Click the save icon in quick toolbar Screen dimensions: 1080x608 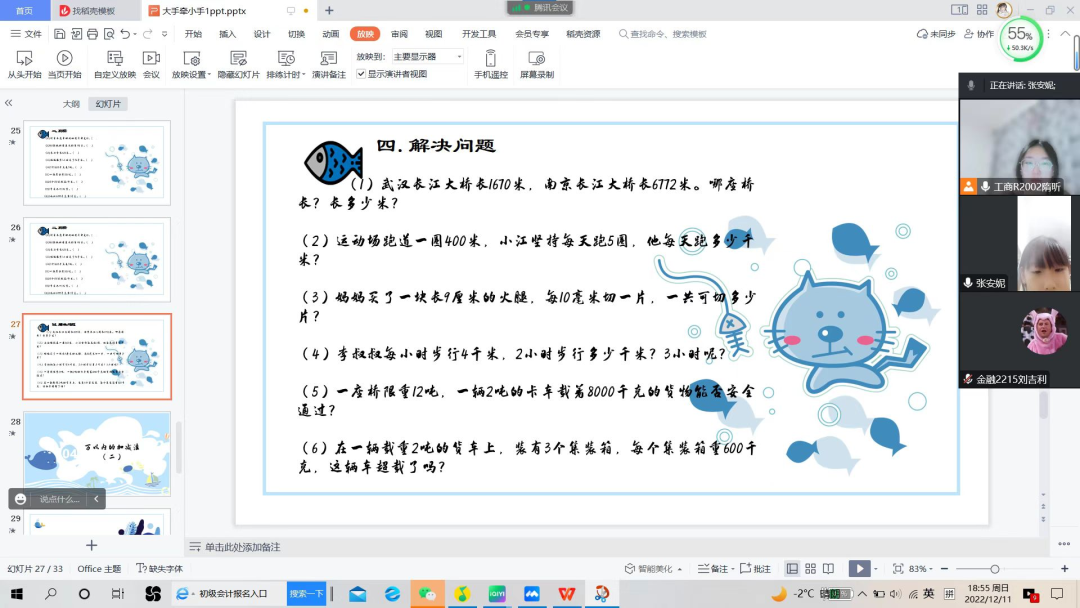(60, 34)
